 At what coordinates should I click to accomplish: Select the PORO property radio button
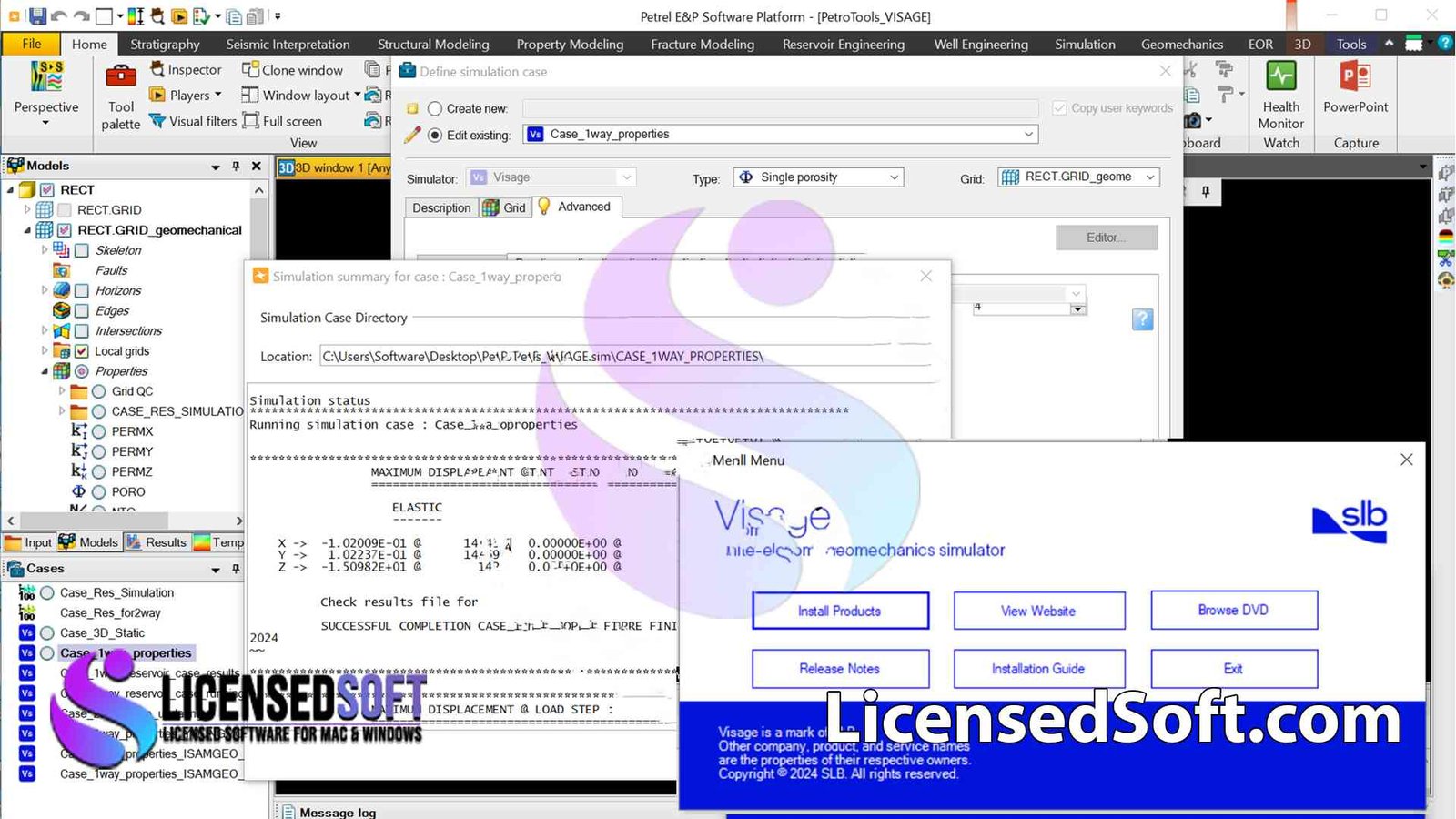tap(99, 491)
